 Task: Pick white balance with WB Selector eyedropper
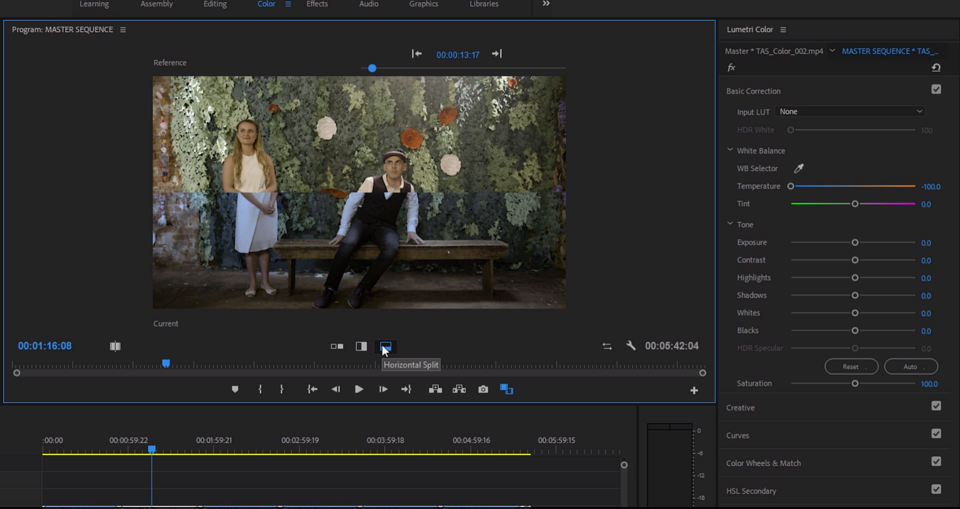click(x=798, y=168)
